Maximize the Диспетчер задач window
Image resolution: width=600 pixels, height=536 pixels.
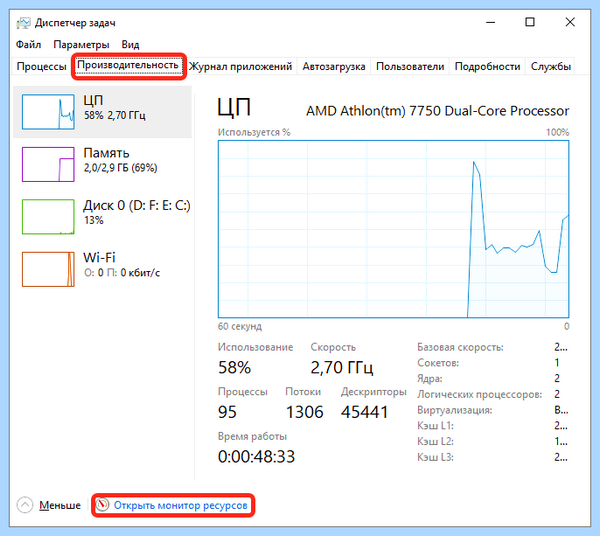point(530,22)
